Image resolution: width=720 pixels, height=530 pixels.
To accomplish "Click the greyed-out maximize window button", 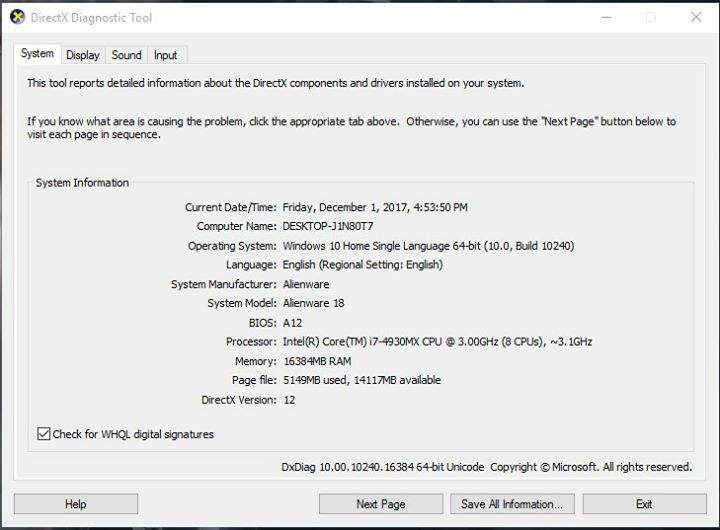I will pyautogui.click(x=650, y=17).
